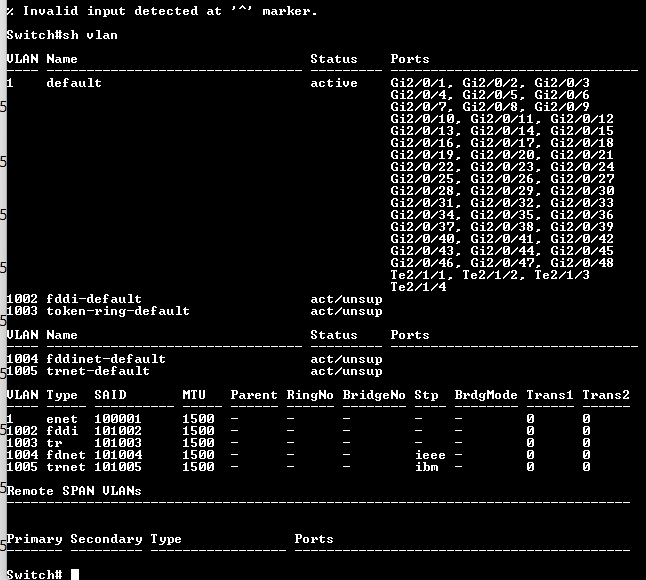Click the 'active' status of VLAN 1
Viewport: 646px width, 580px height.
(x=333, y=83)
